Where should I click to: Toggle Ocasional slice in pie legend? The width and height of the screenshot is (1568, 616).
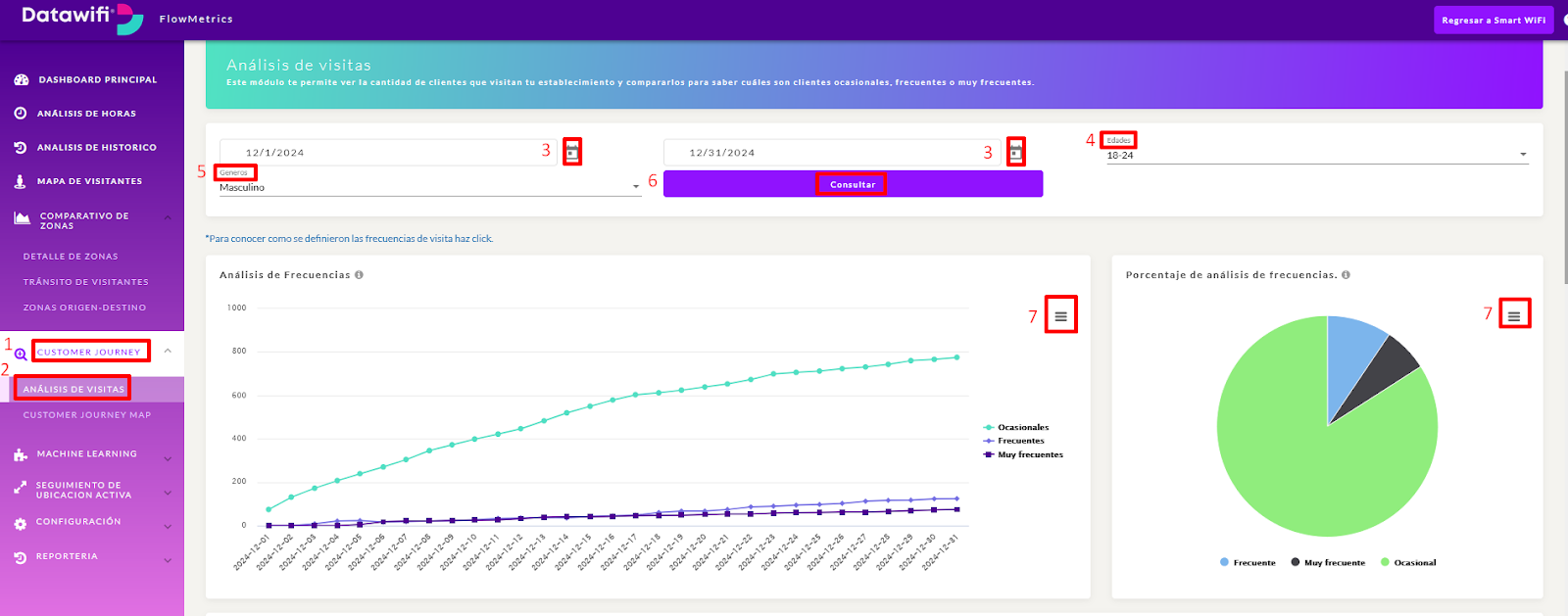1408,562
